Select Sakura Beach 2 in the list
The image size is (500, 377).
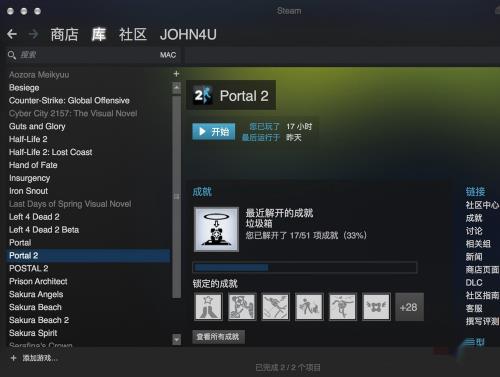39,320
